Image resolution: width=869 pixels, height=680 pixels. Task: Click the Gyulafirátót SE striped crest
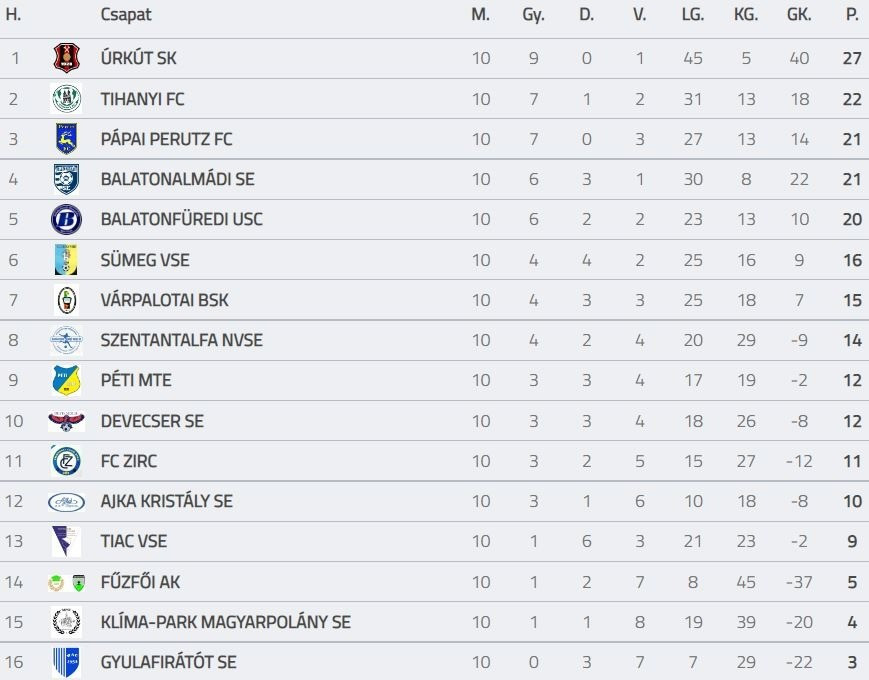(x=66, y=662)
